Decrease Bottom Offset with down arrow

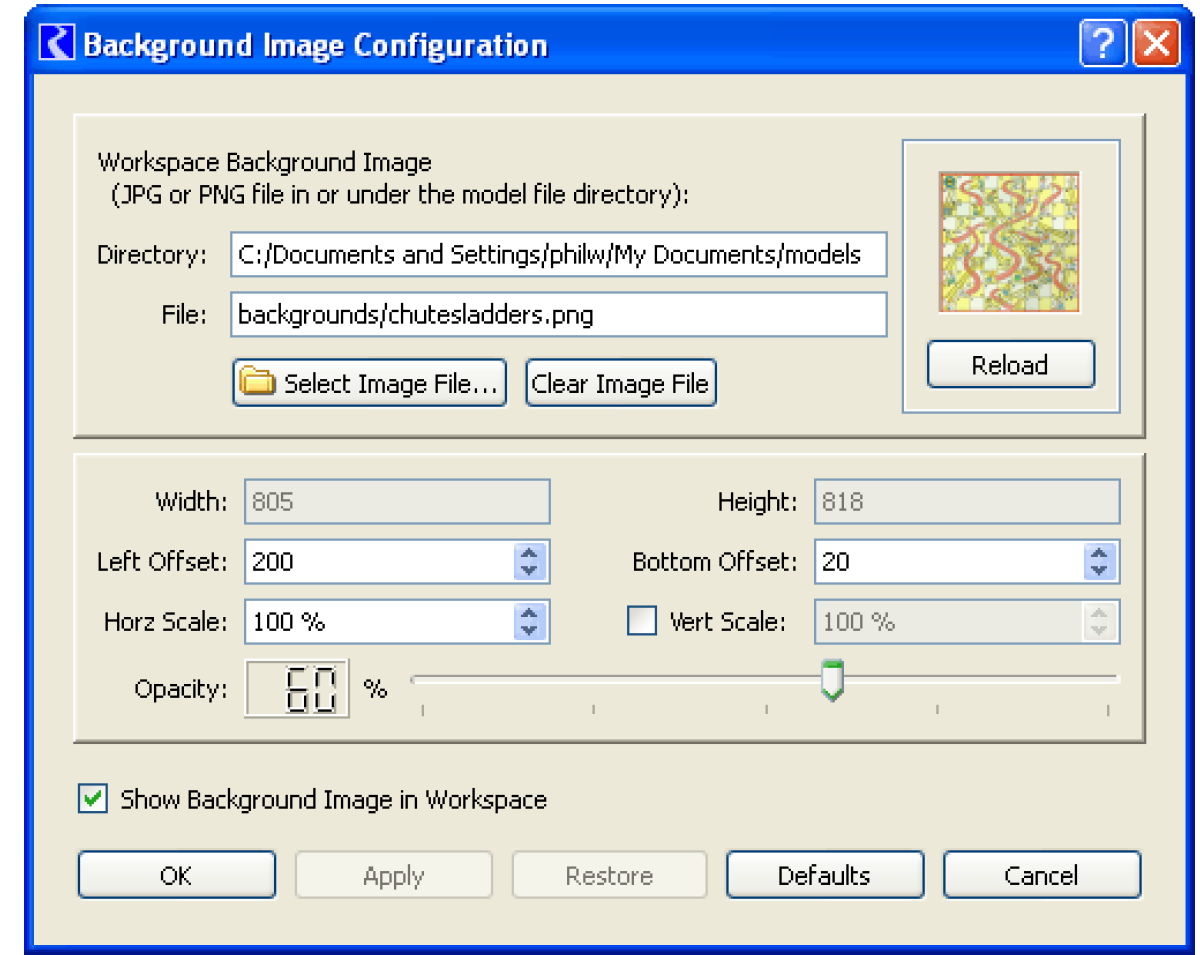(x=1099, y=570)
